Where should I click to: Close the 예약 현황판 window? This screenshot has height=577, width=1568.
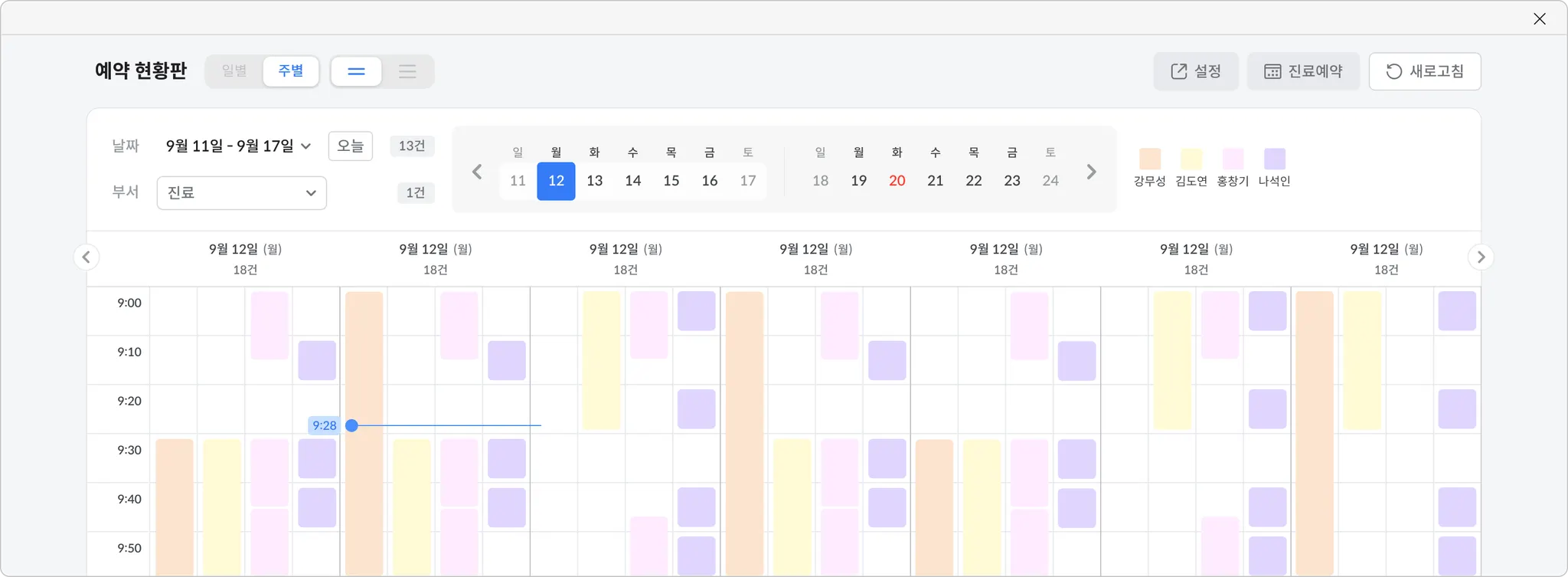coord(1540,19)
